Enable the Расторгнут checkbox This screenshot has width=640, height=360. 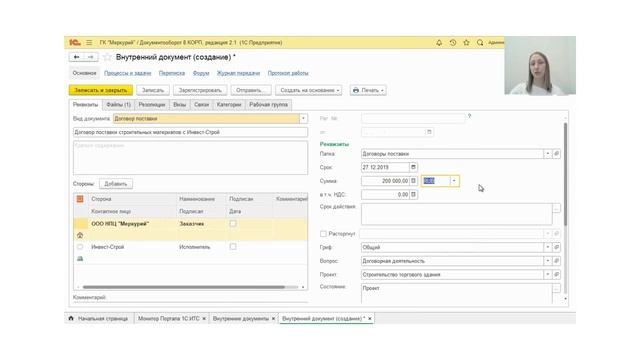pos(323,233)
